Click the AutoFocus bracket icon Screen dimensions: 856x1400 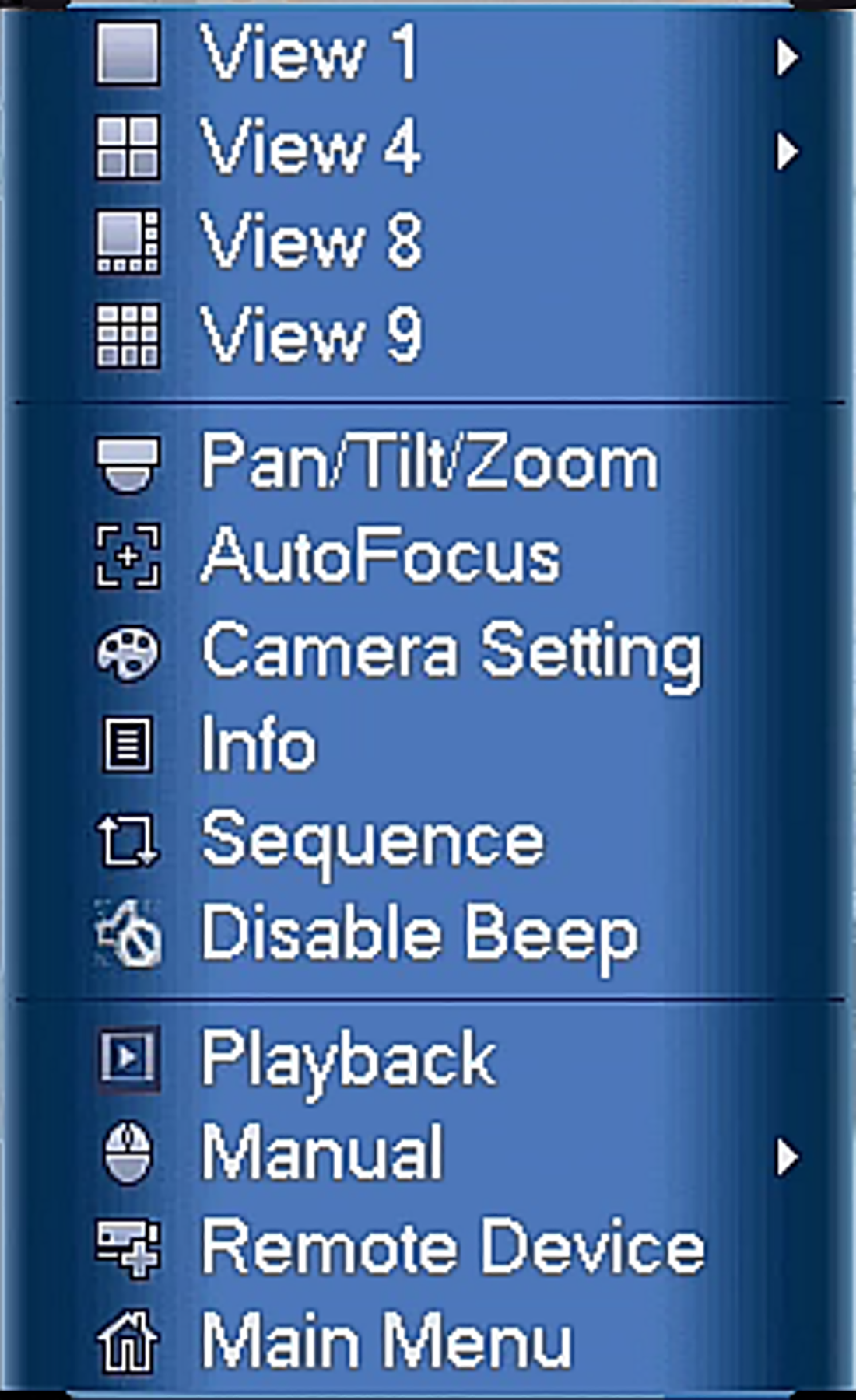[128, 556]
